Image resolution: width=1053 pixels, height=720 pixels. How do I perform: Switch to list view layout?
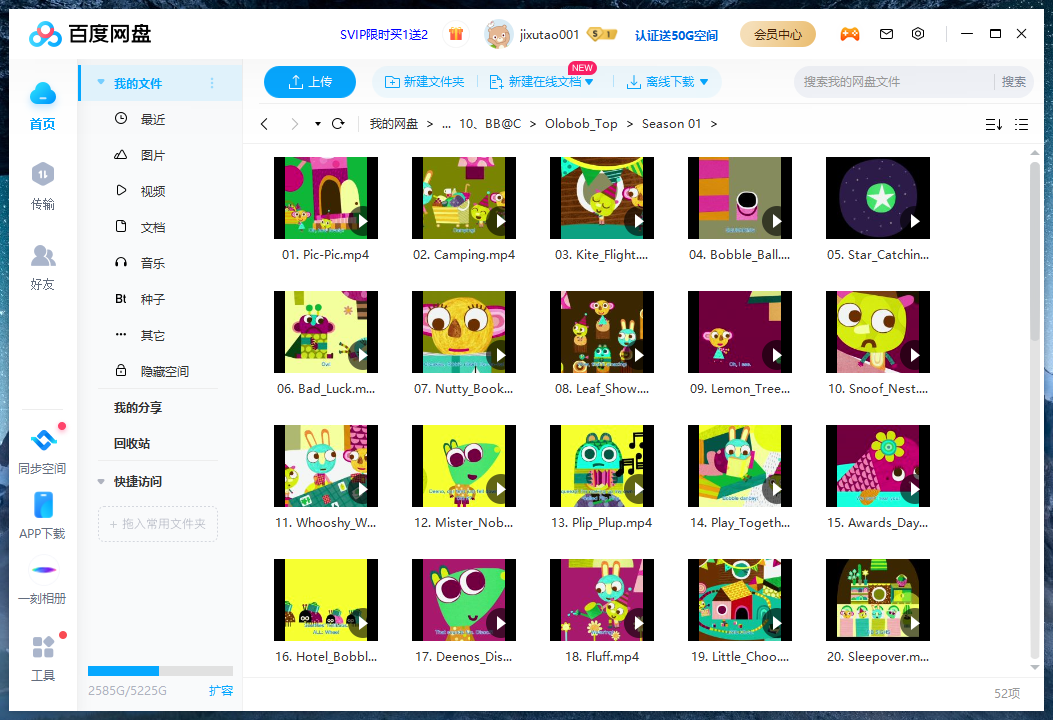(x=1021, y=124)
